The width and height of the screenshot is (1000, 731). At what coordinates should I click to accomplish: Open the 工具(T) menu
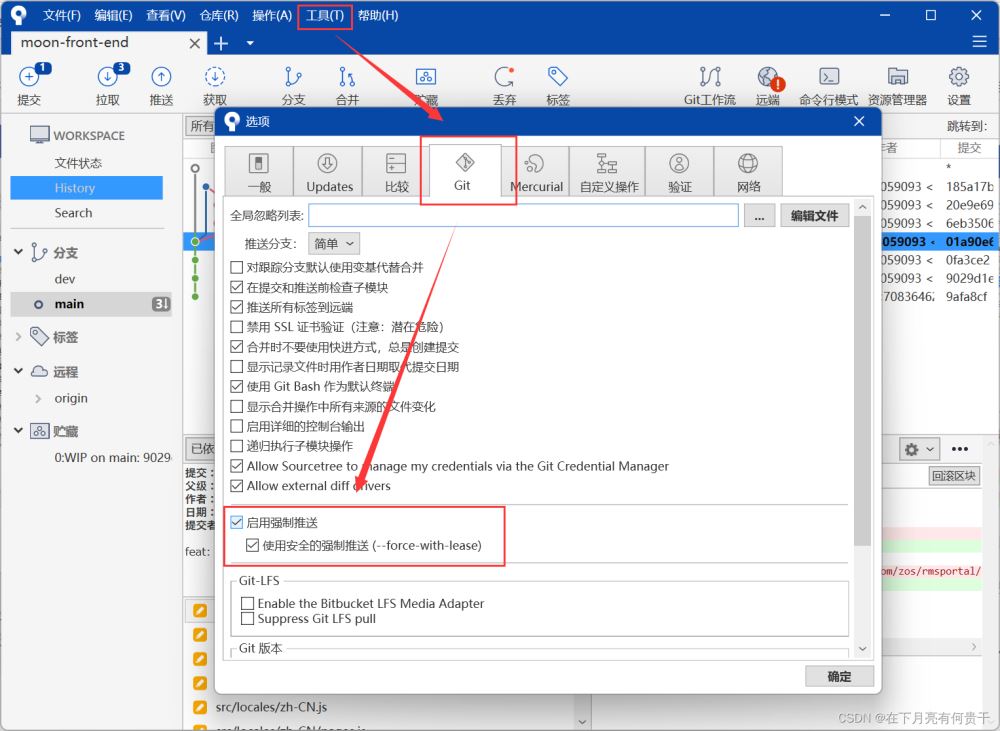[325, 15]
